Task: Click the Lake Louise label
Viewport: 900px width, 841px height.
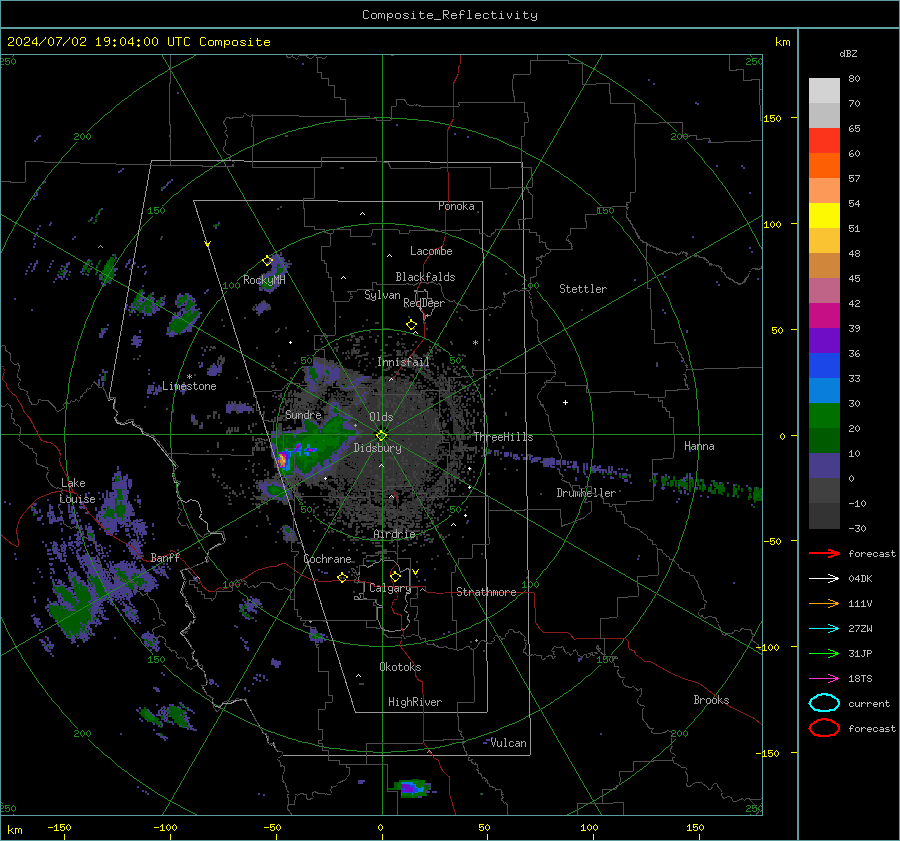Action: pos(77,491)
